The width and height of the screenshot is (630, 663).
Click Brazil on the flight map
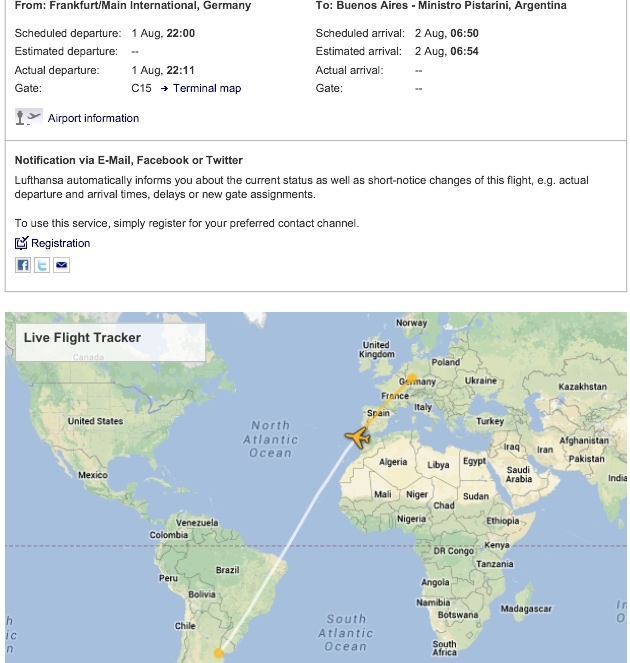pyautogui.click(x=227, y=570)
